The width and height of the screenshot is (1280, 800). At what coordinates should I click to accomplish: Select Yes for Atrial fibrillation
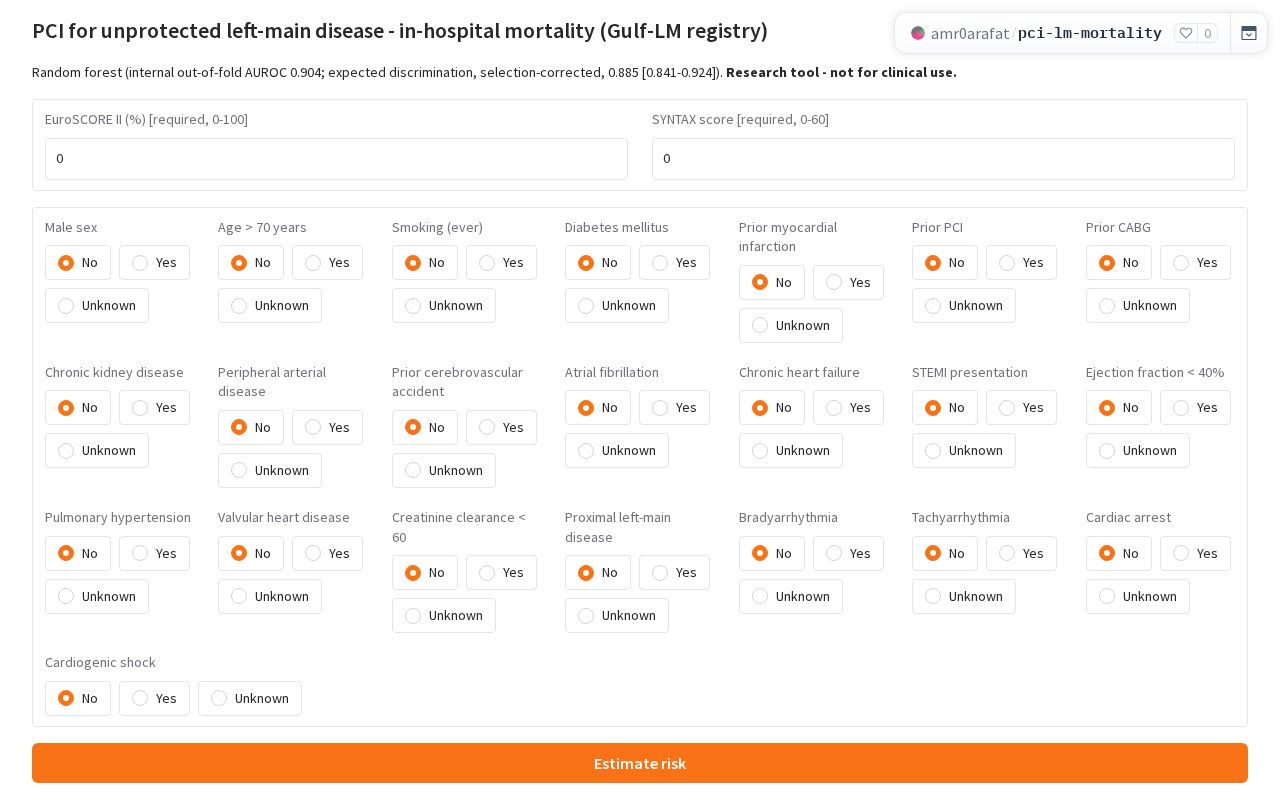(x=674, y=407)
